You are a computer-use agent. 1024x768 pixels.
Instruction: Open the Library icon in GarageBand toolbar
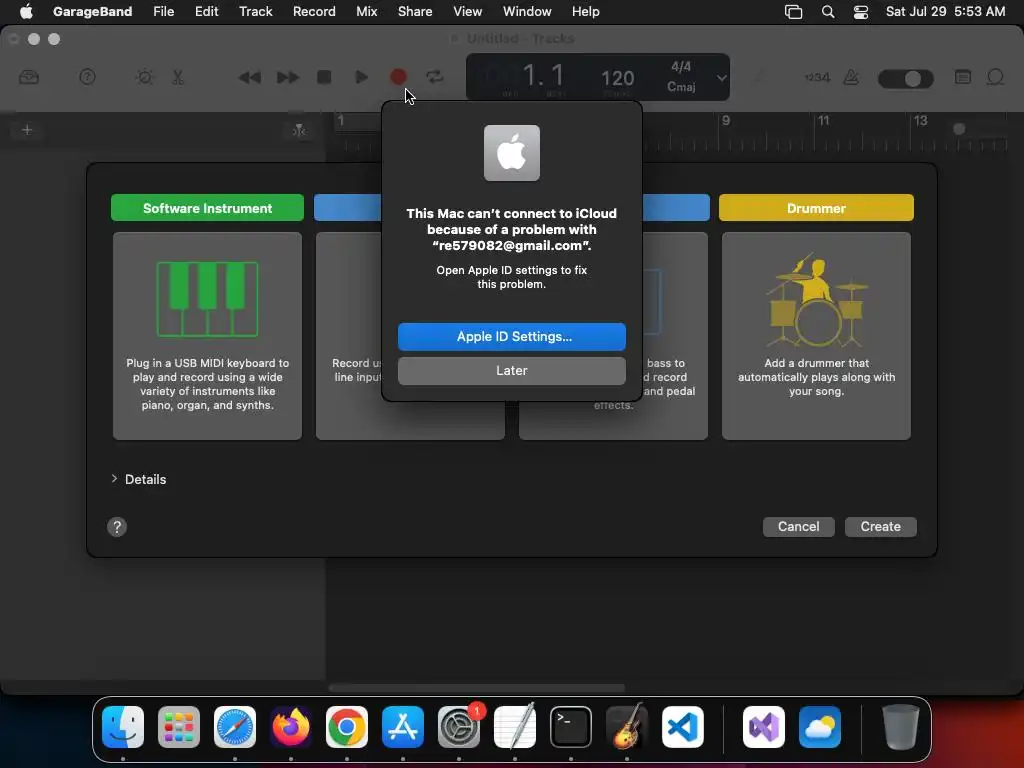[x=29, y=78]
